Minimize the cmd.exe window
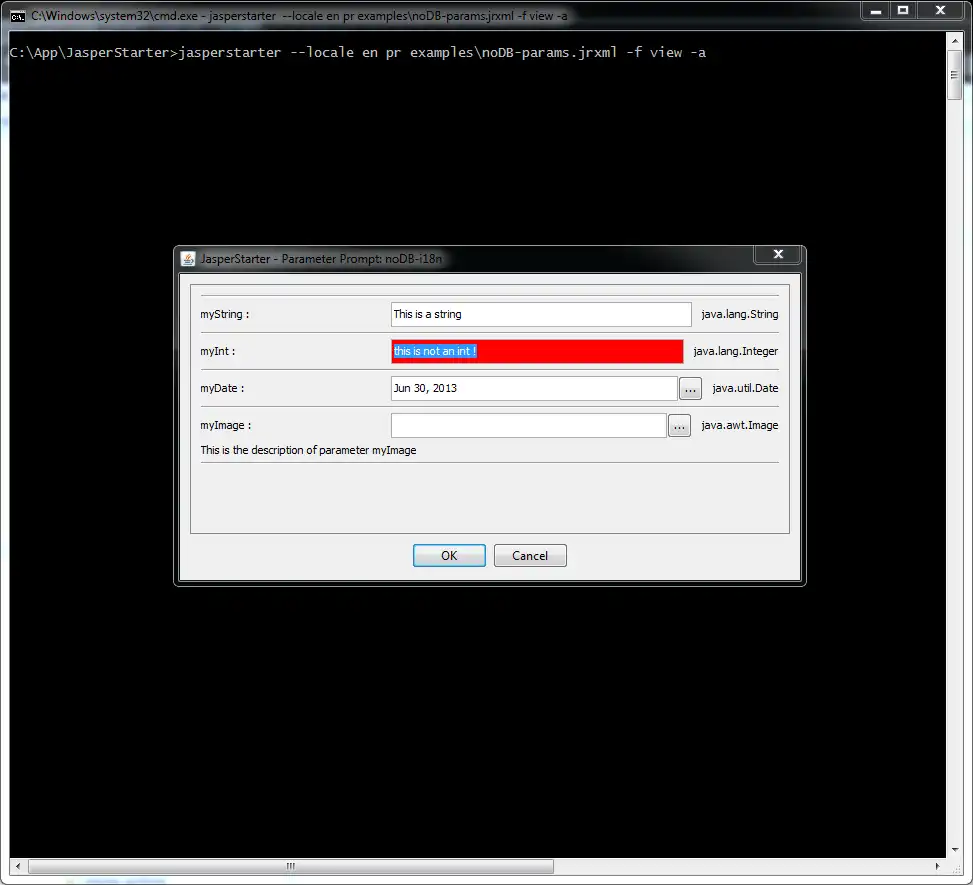This screenshot has width=973, height=885. 876,11
